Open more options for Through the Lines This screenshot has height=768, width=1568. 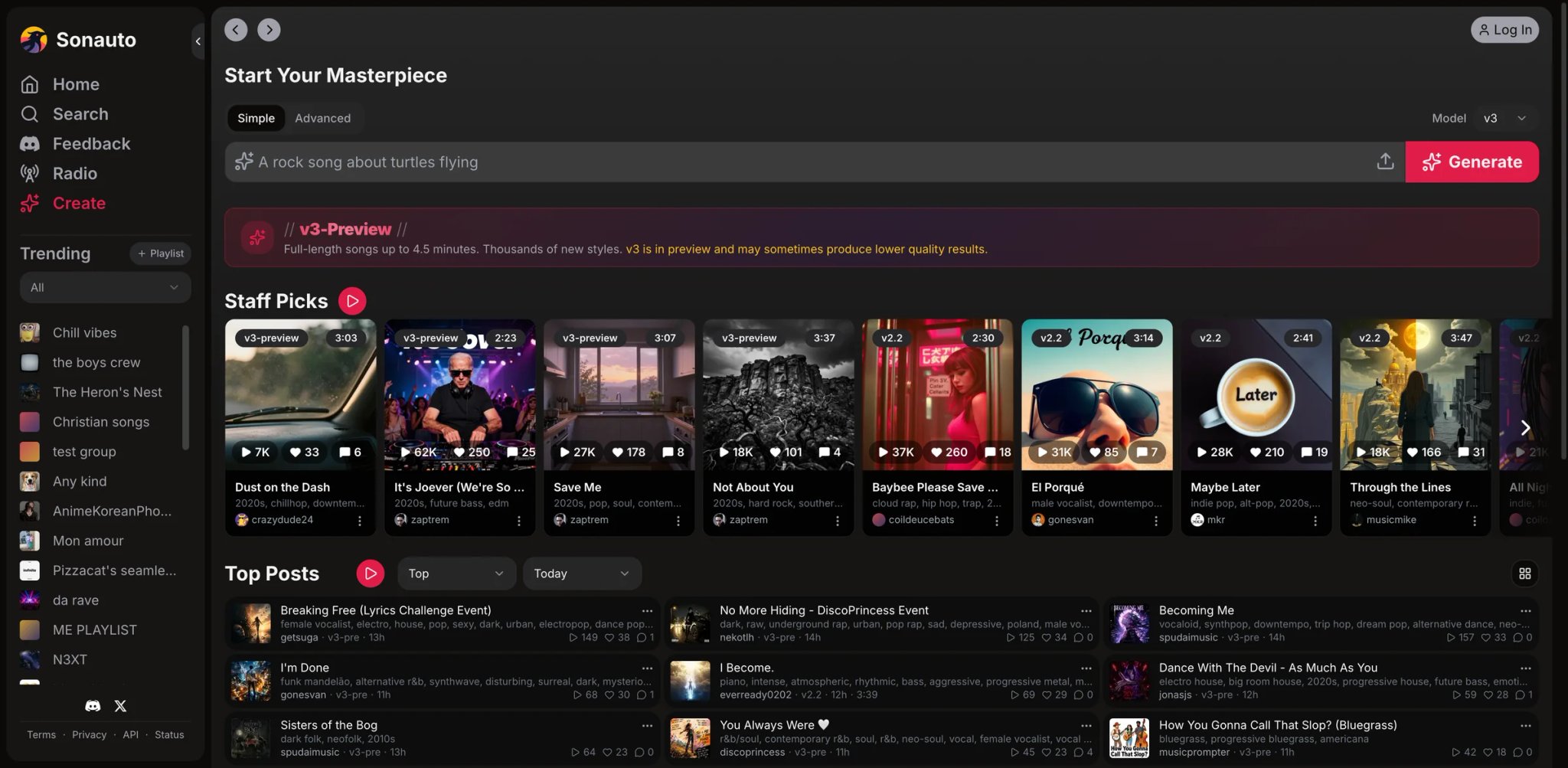pyautogui.click(x=1475, y=521)
